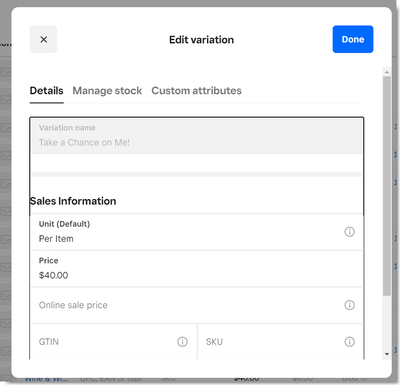Open the Unit (Default) Per Item field
This screenshot has height=385, width=400.
[x=196, y=232]
